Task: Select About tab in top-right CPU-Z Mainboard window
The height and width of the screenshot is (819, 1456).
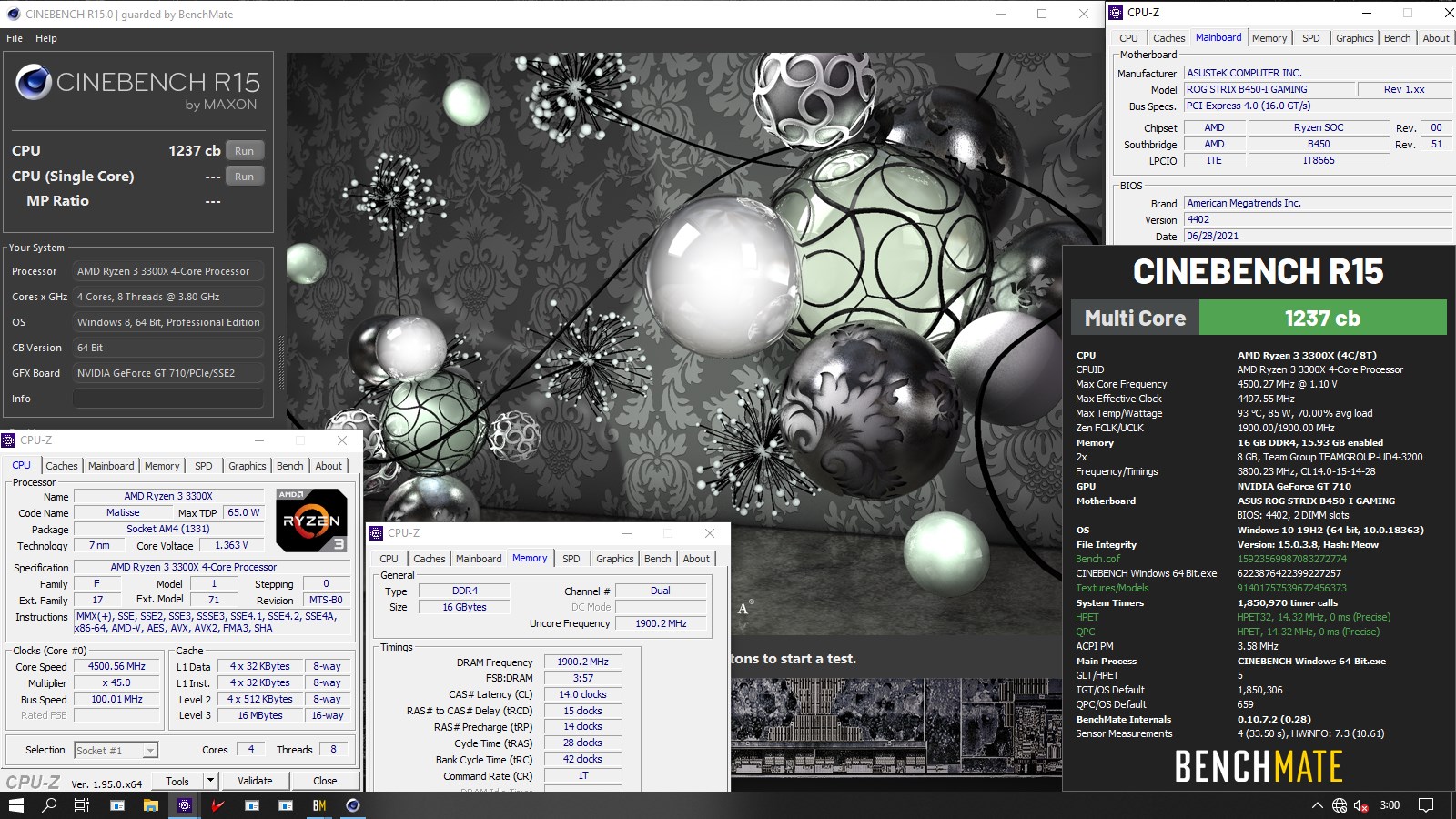Action: coord(1436,38)
